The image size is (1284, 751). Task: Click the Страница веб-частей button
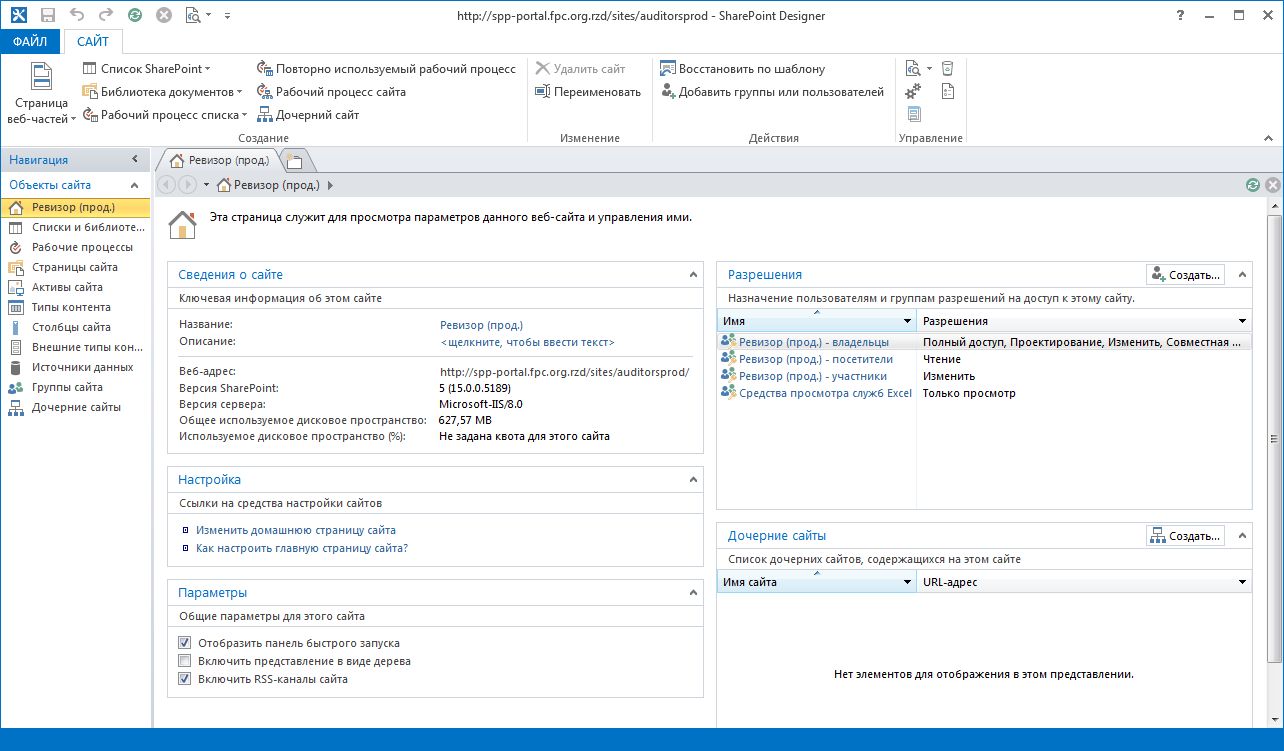[41, 94]
